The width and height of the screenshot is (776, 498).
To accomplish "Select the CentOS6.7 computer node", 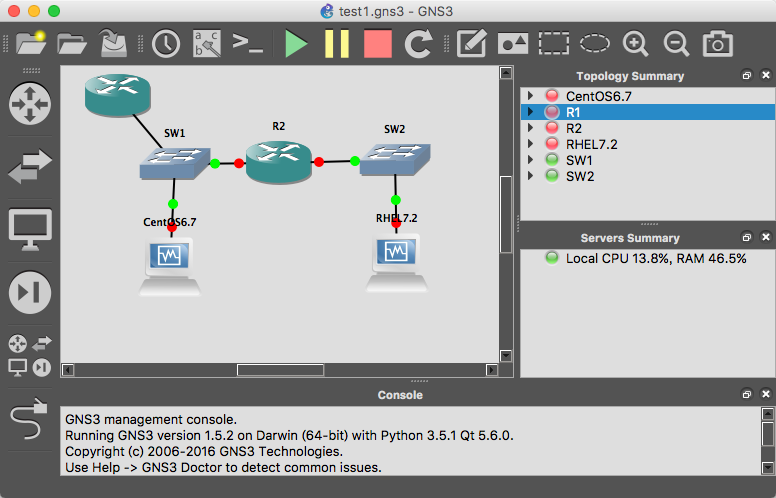I will (169, 267).
